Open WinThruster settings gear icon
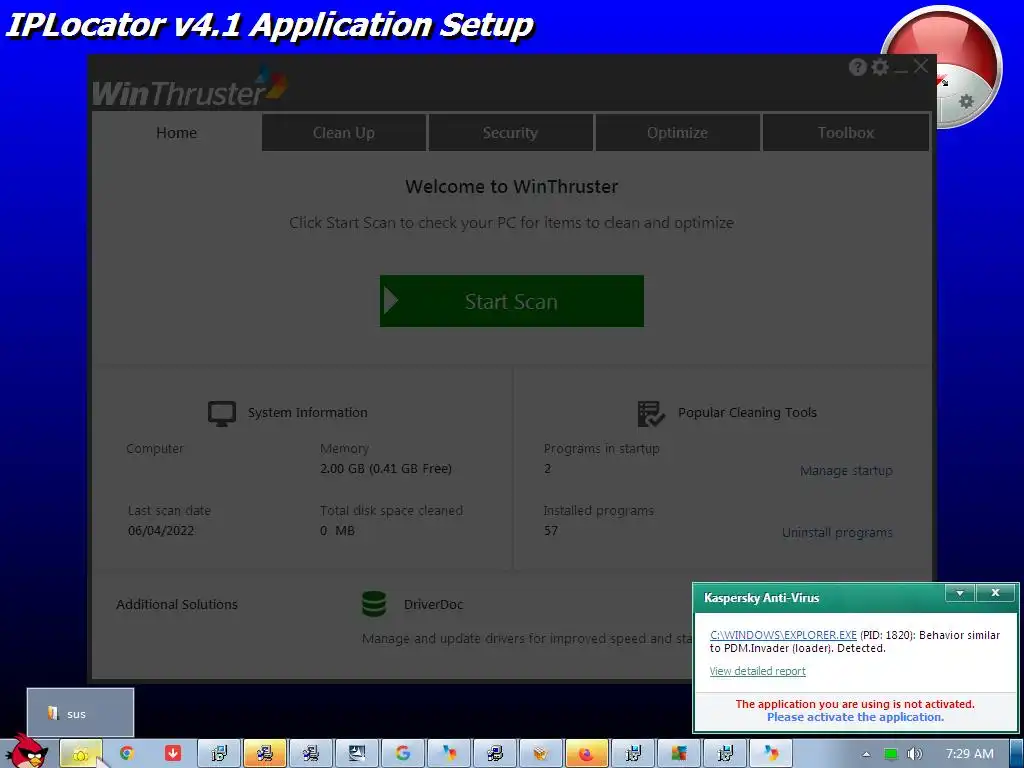The image size is (1024, 768). click(x=880, y=67)
